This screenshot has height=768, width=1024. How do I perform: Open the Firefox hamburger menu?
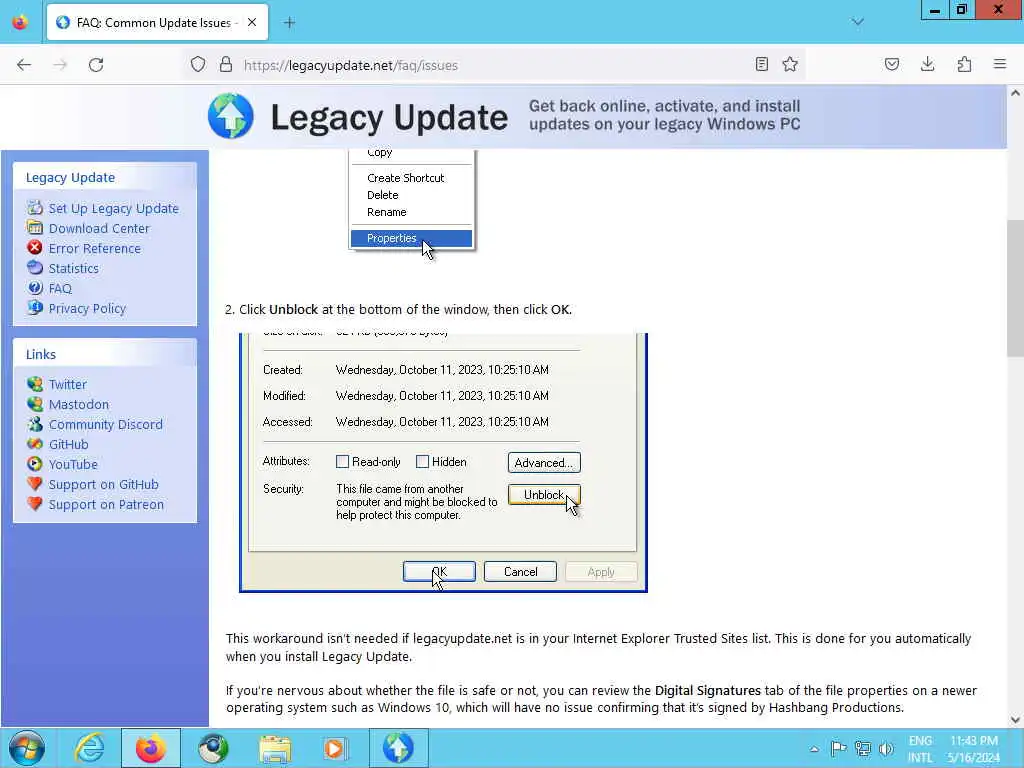[x=1000, y=64]
